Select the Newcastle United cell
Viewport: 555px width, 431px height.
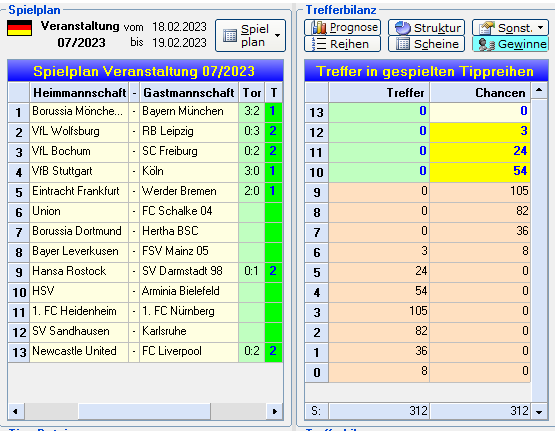79,352
